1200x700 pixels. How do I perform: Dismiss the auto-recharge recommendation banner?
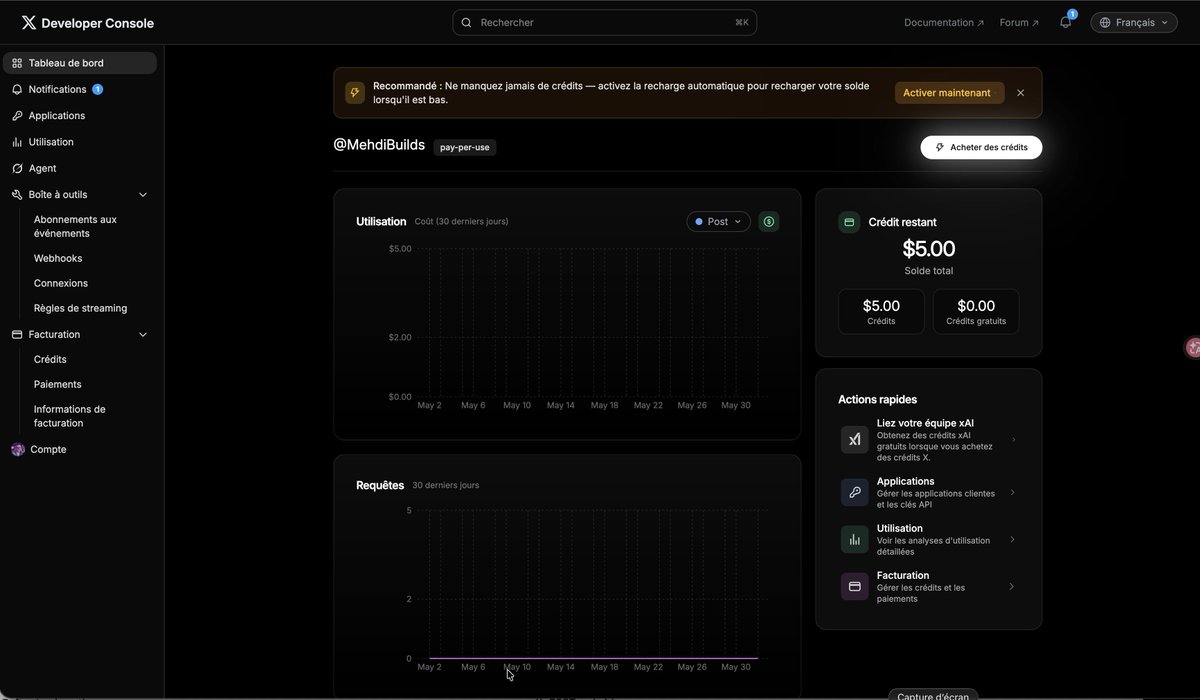1020,93
